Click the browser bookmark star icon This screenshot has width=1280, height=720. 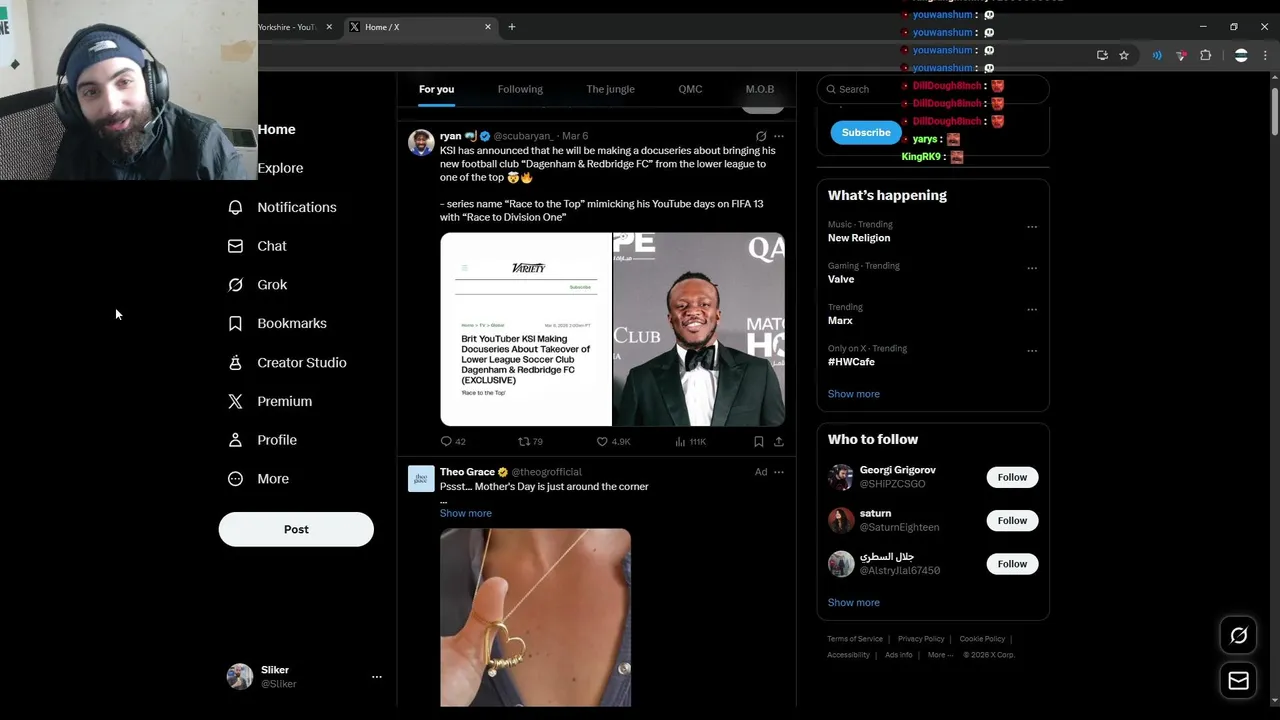pos(1124,56)
